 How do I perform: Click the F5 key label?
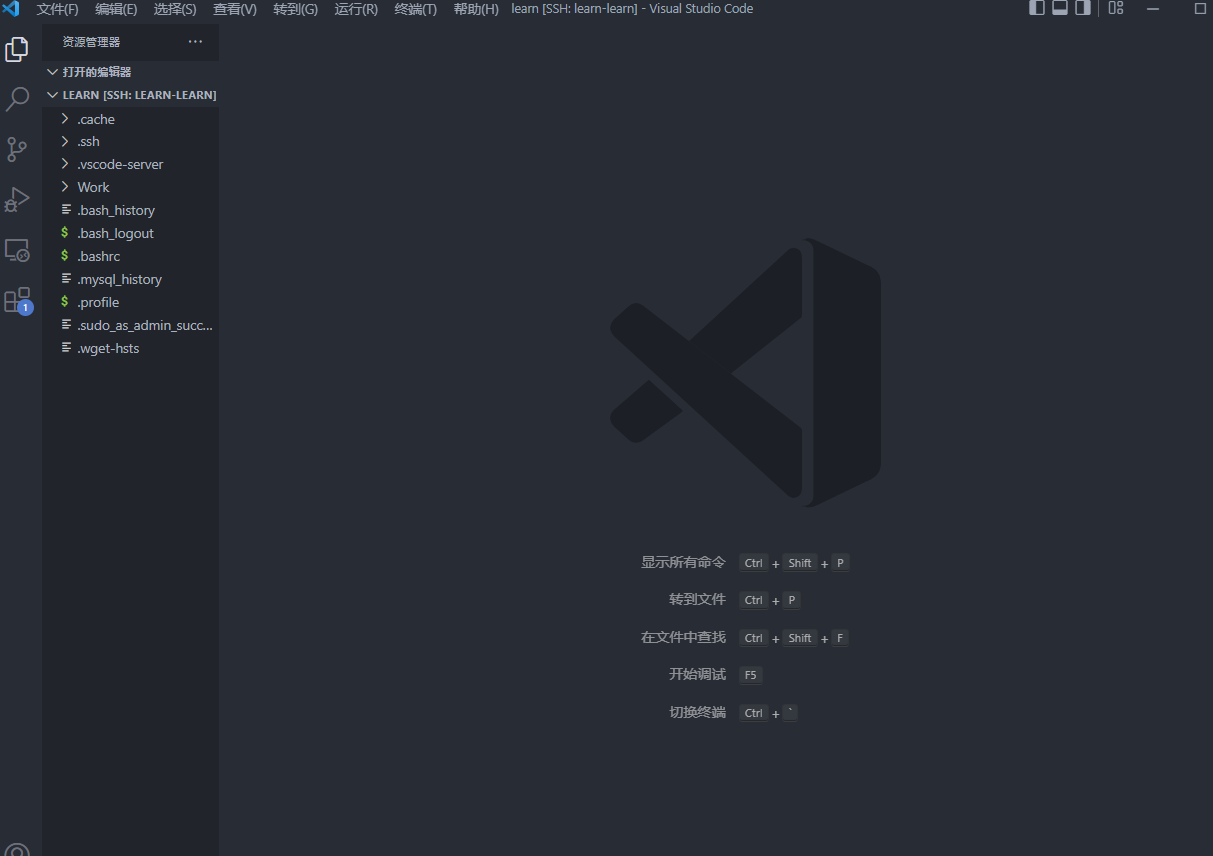pos(751,675)
